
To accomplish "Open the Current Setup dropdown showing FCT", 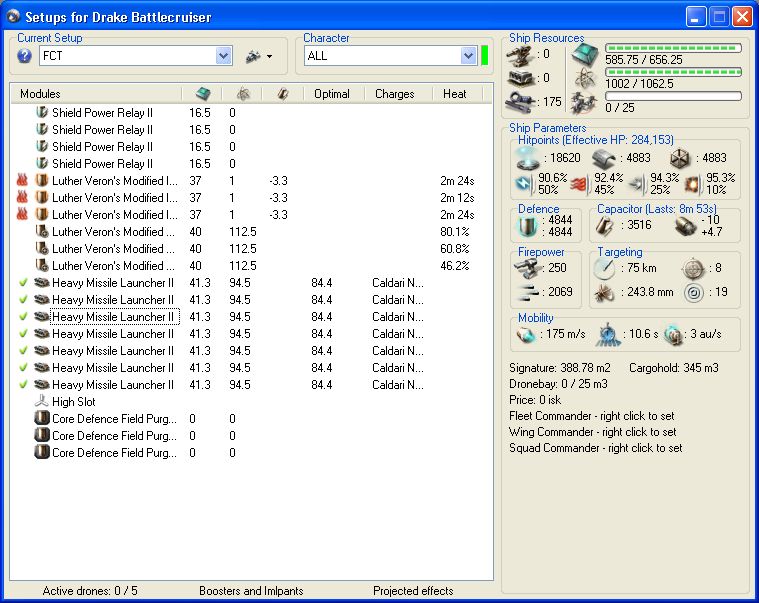I will pos(223,56).
